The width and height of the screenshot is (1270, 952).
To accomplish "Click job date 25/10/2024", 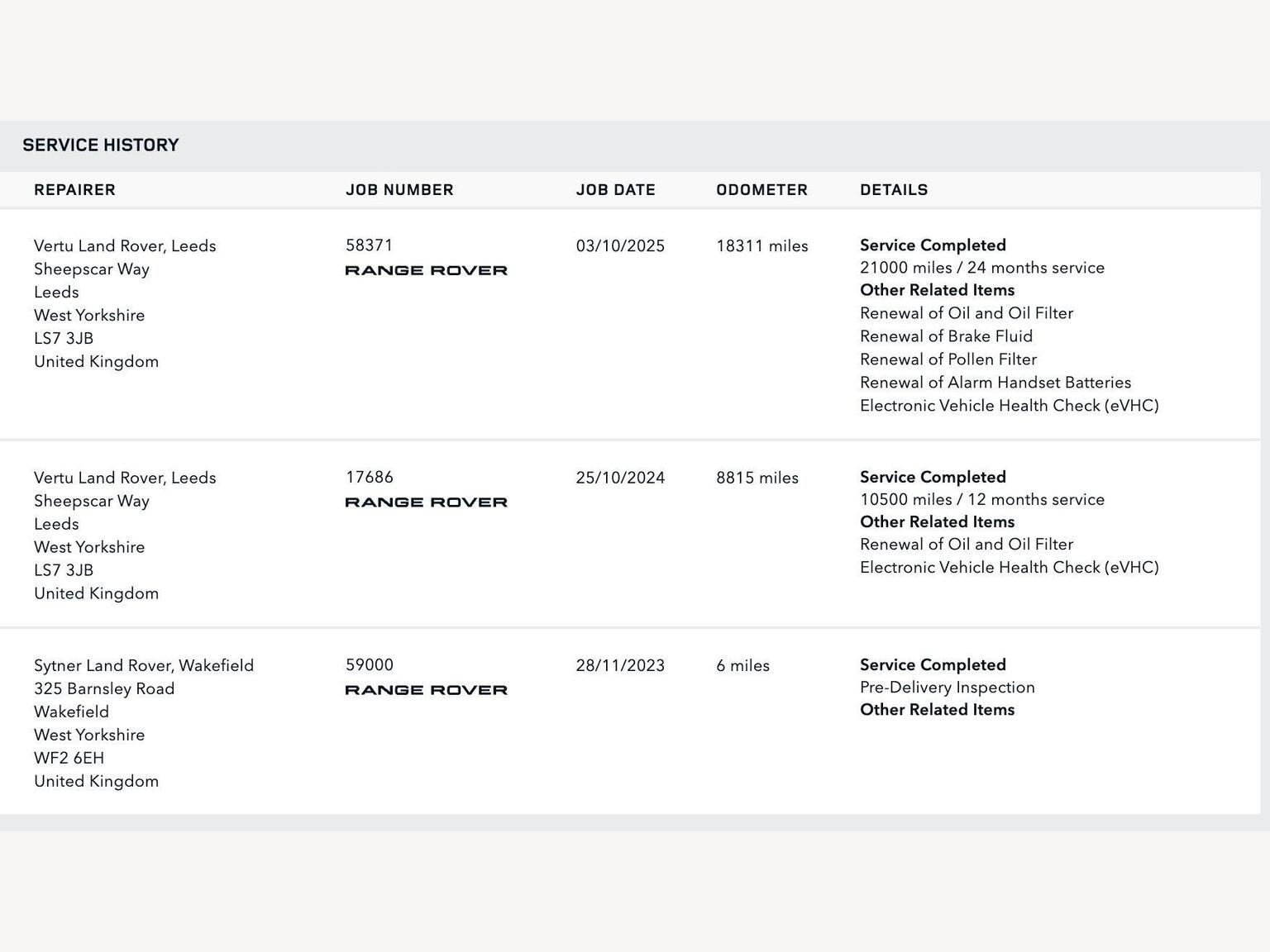I will pyautogui.click(x=620, y=478).
